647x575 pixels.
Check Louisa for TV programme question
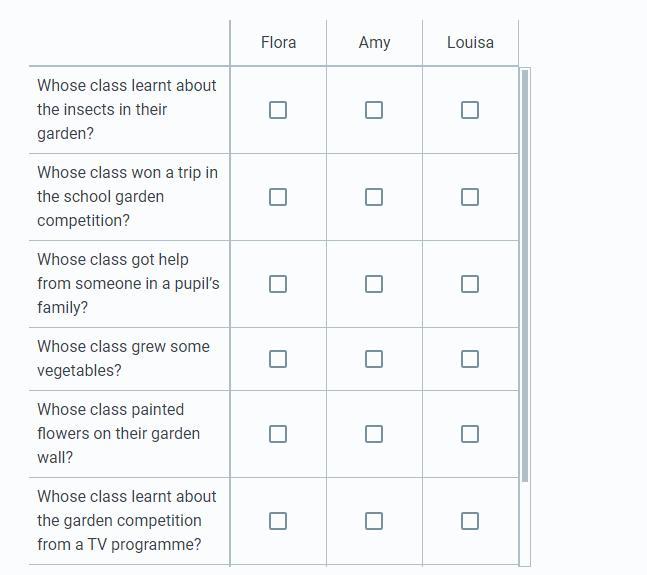[x=470, y=521]
